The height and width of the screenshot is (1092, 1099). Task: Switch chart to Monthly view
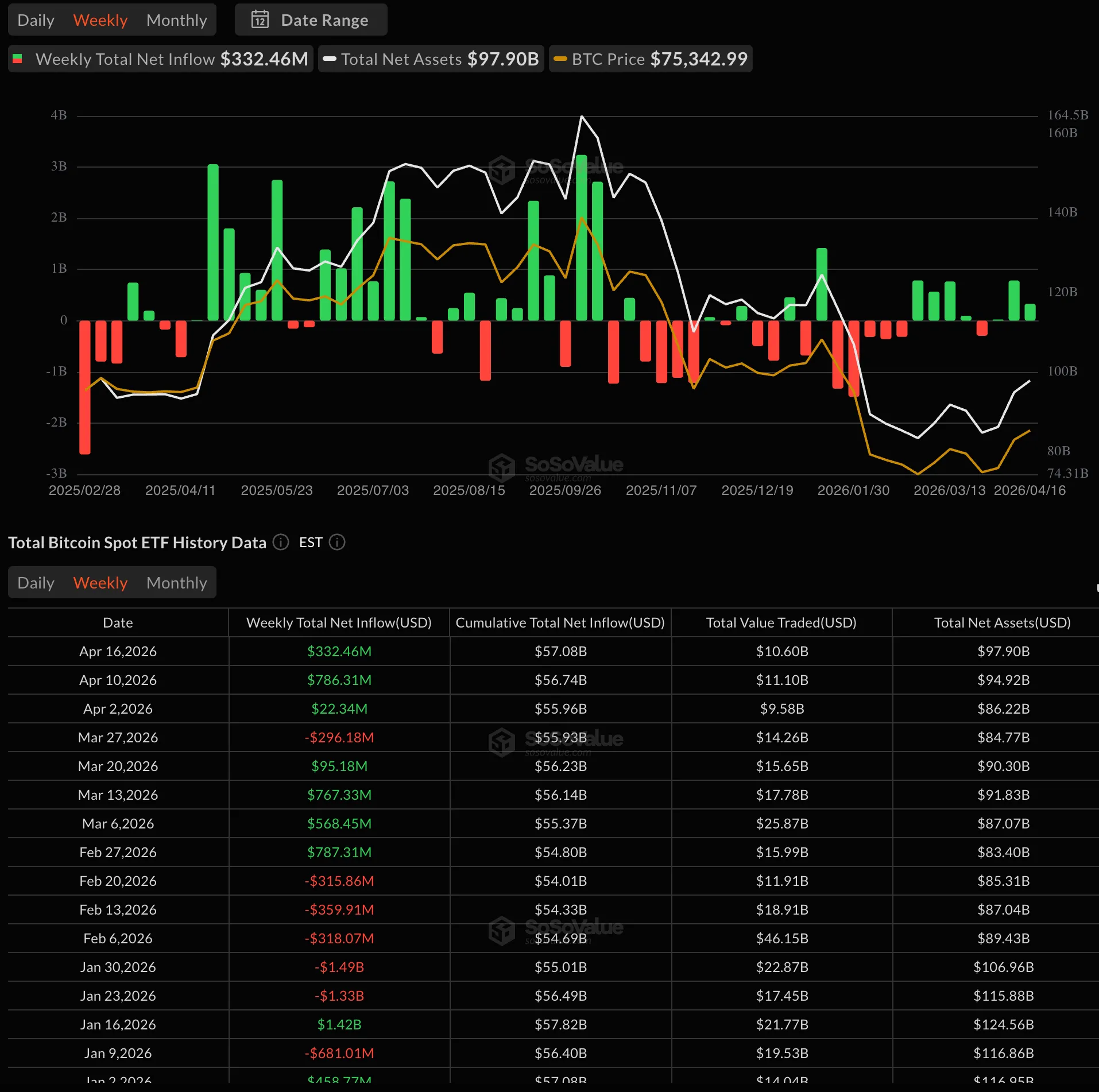coord(176,20)
